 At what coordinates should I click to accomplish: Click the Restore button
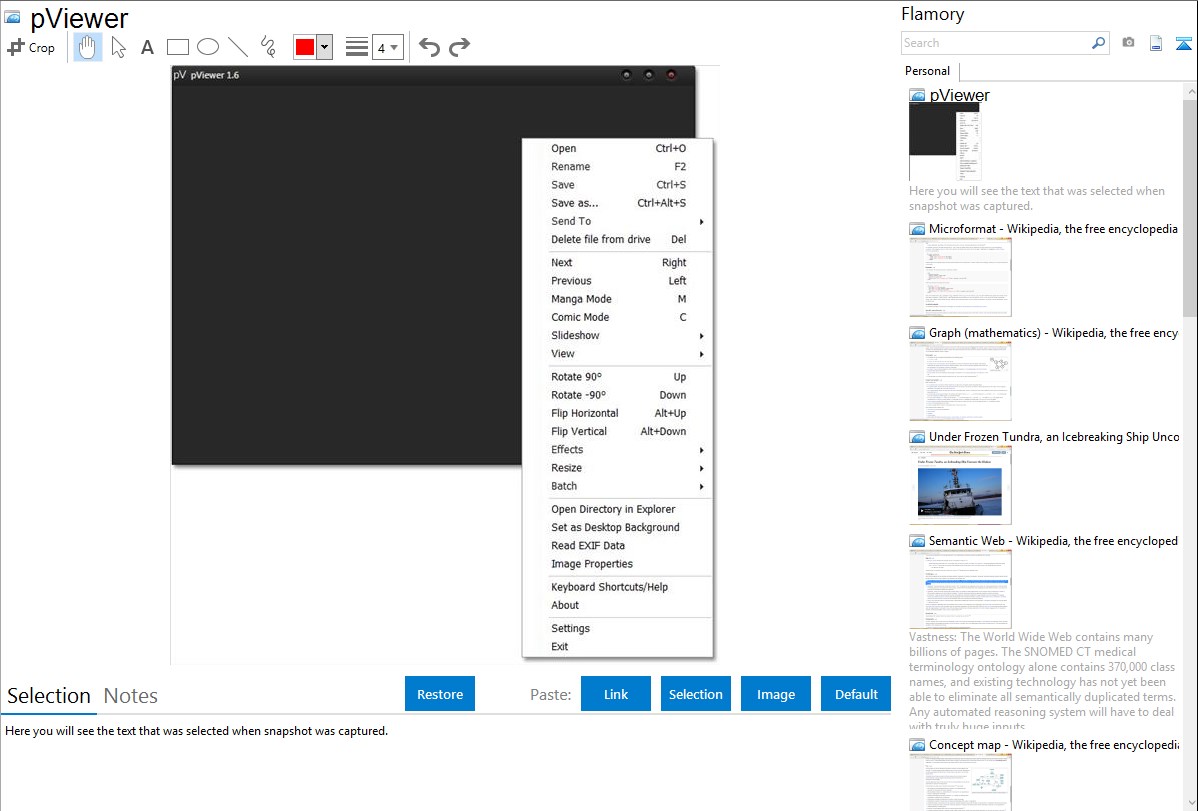point(440,694)
